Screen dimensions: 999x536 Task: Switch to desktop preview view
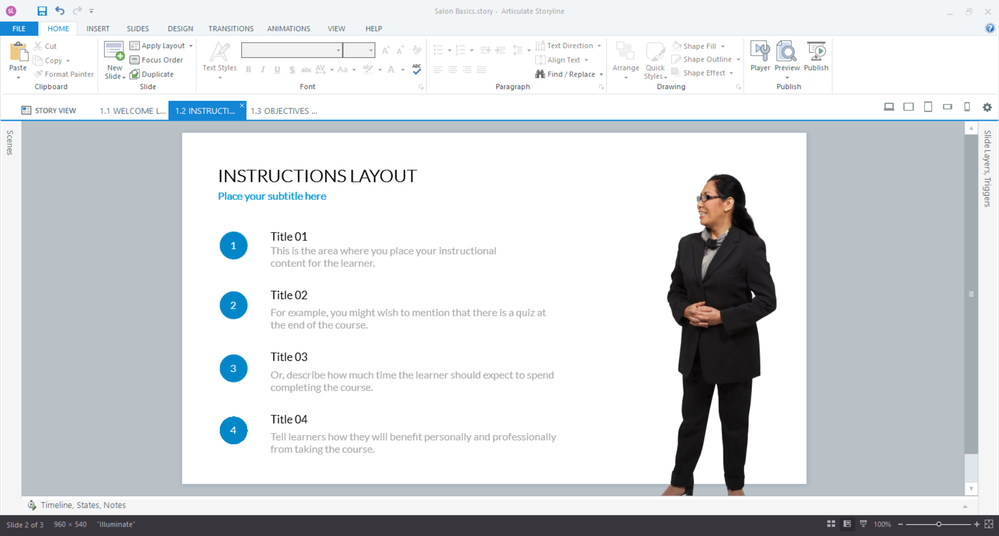(889, 107)
